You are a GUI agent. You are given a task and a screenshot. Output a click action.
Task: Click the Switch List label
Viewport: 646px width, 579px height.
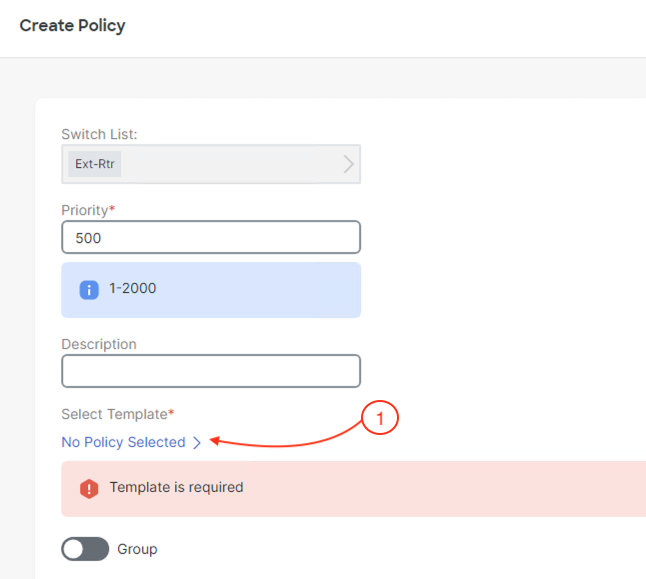[x=99, y=134]
